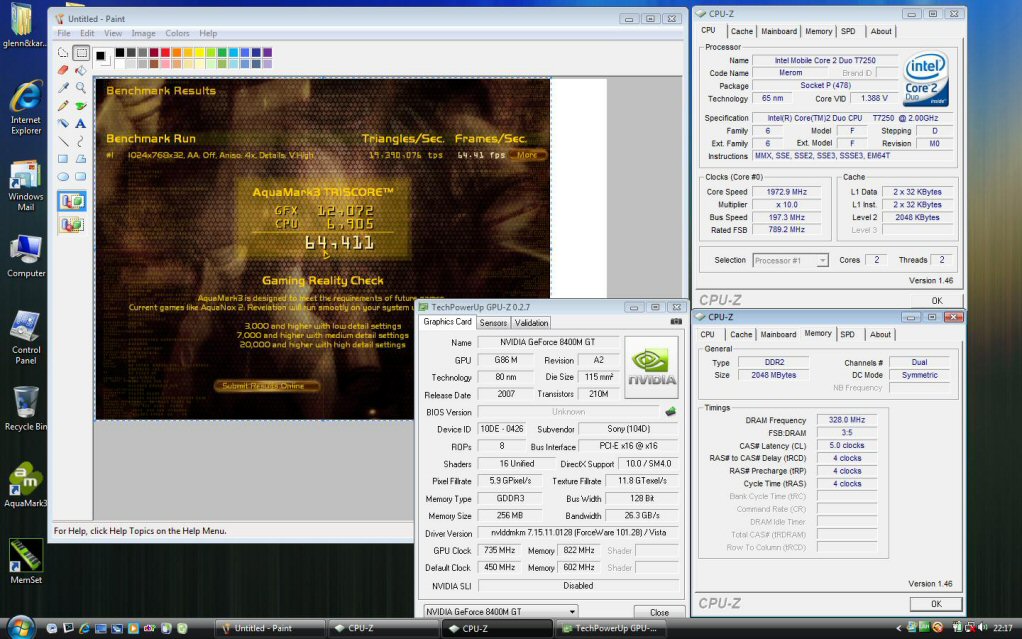Open About tab in lower CPU-Z window
This screenshot has height=639, width=1022.
click(x=880, y=334)
